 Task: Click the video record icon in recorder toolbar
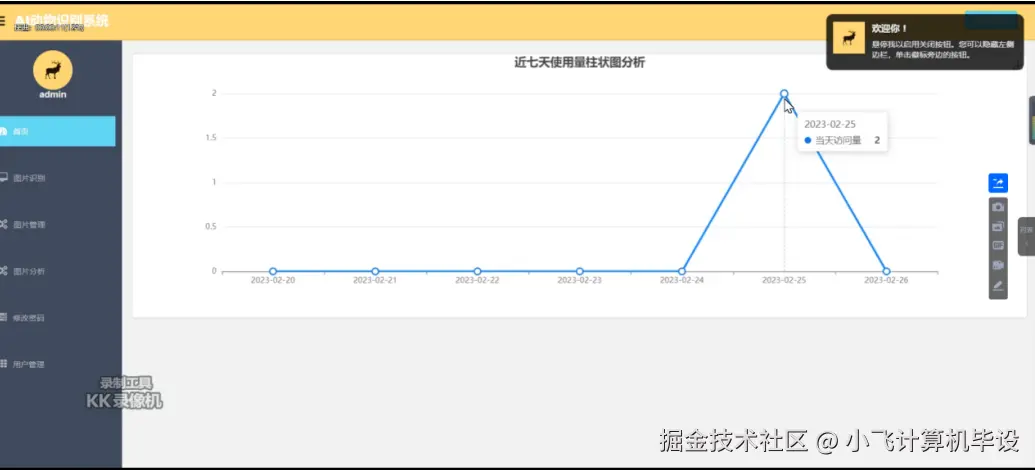coord(998,265)
